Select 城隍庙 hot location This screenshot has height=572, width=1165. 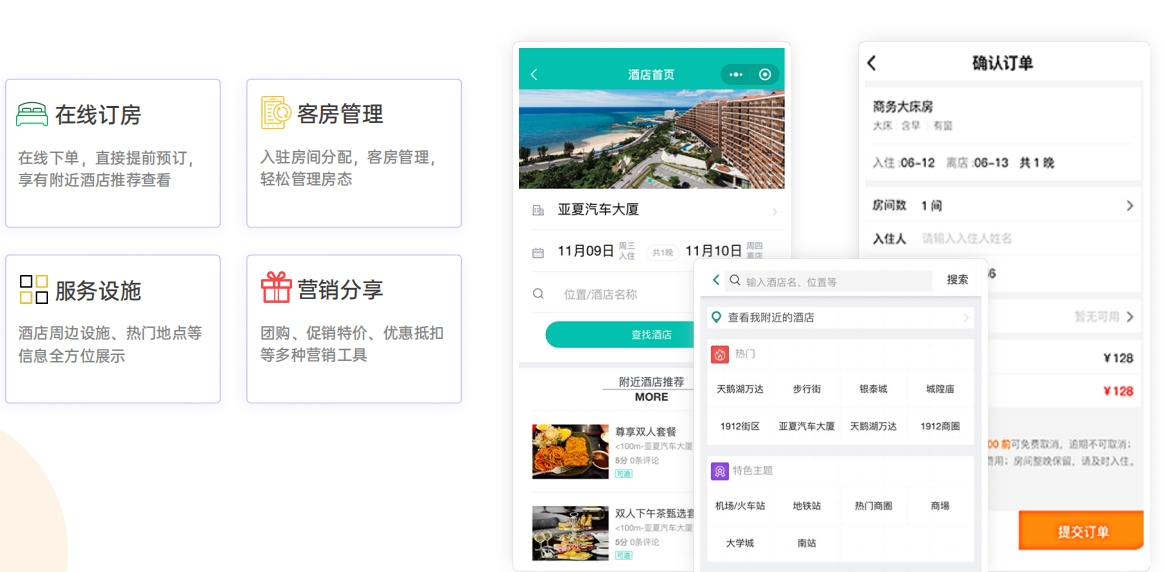(940, 389)
